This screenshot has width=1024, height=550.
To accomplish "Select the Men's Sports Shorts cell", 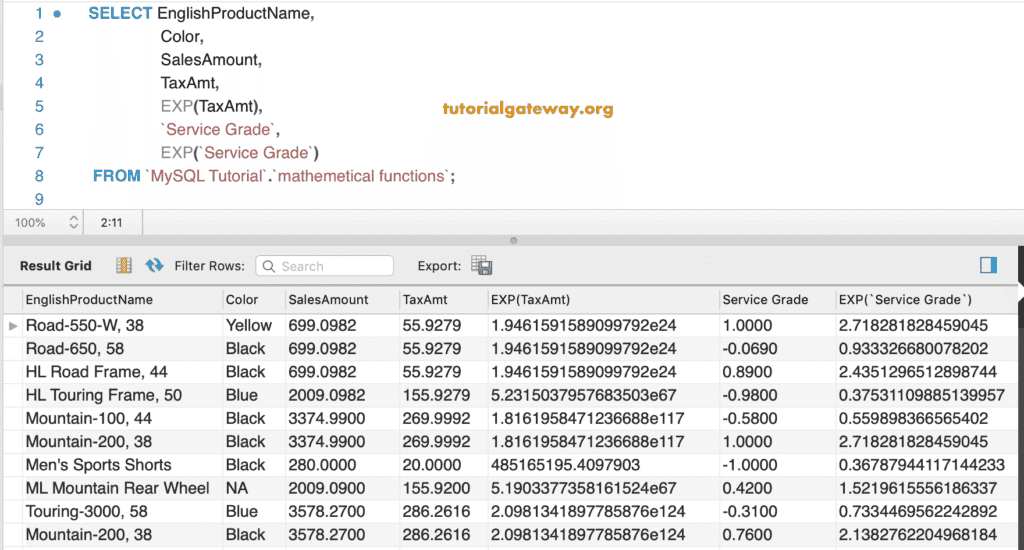I will coord(98,465).
